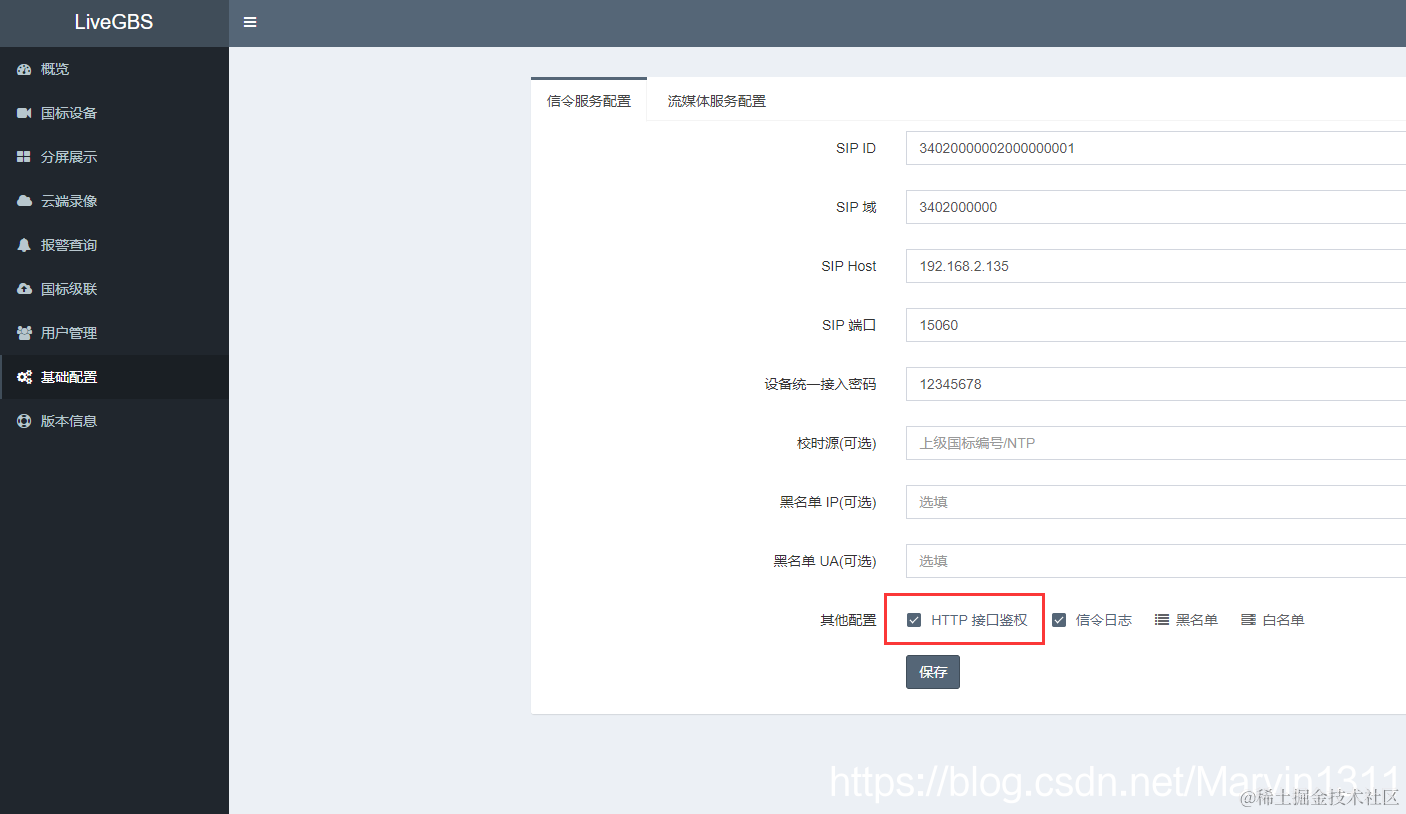Switch to the 流媒体服务配置 tab
Screen dimensions: 1406x814
click(x=717, y=100)
